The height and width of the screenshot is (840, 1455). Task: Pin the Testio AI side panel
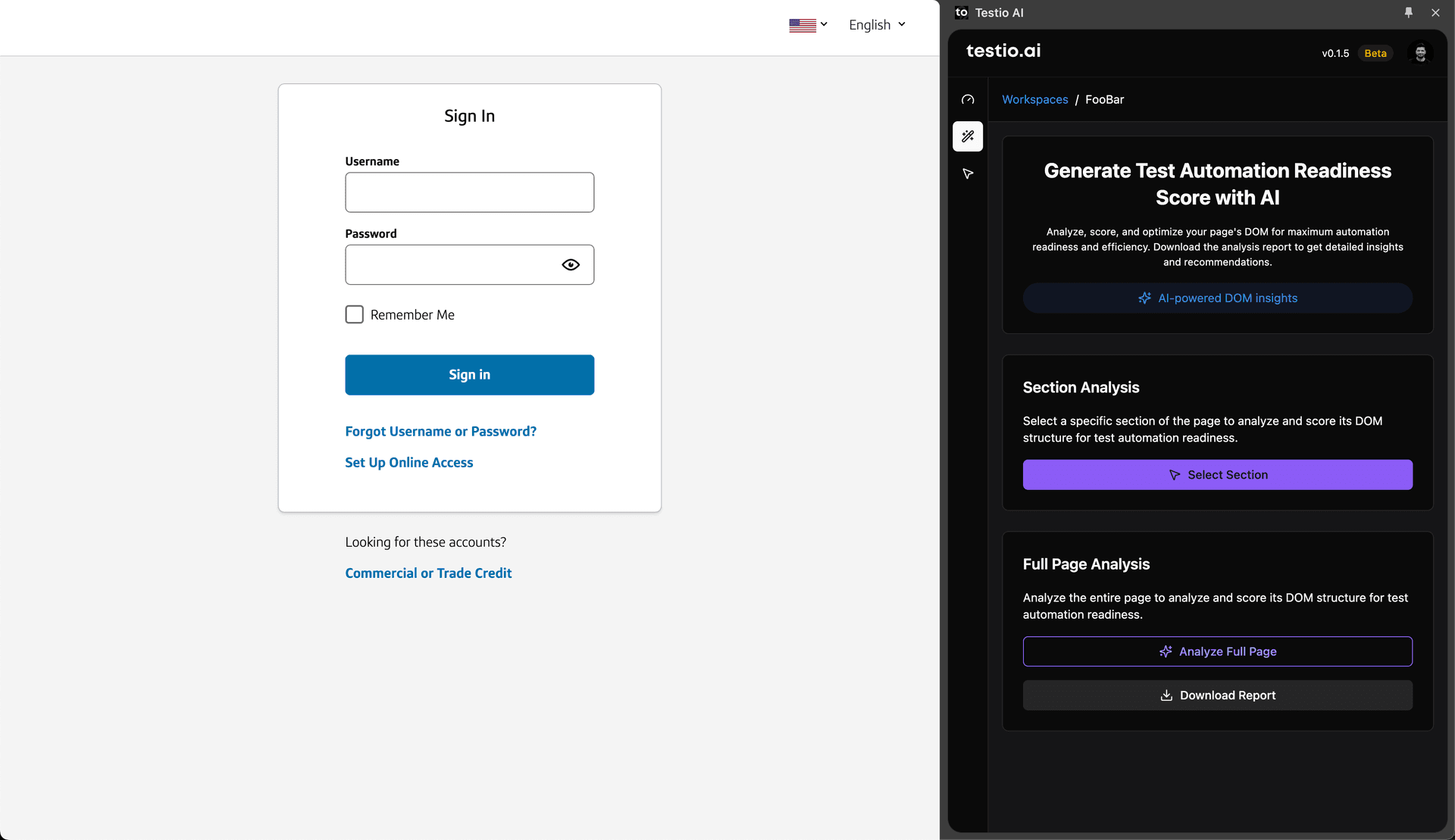(x=1409, y=12)
